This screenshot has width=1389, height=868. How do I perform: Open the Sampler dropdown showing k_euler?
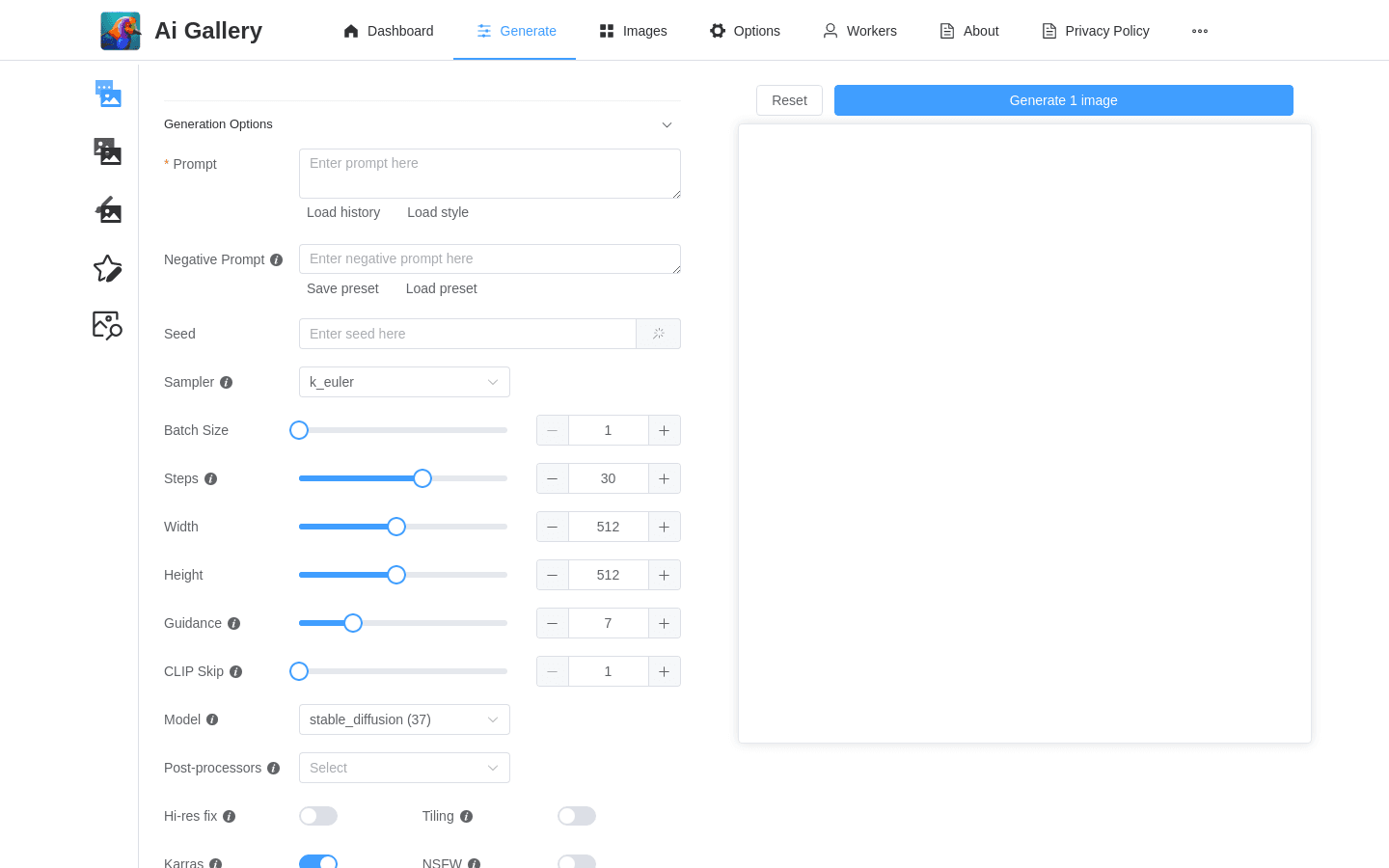404,382
